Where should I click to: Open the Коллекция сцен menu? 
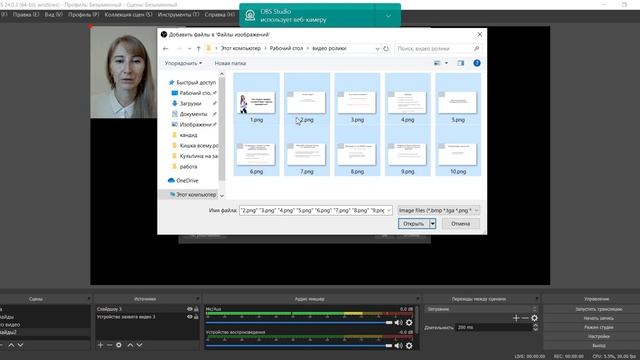click(x=128, y=14)
